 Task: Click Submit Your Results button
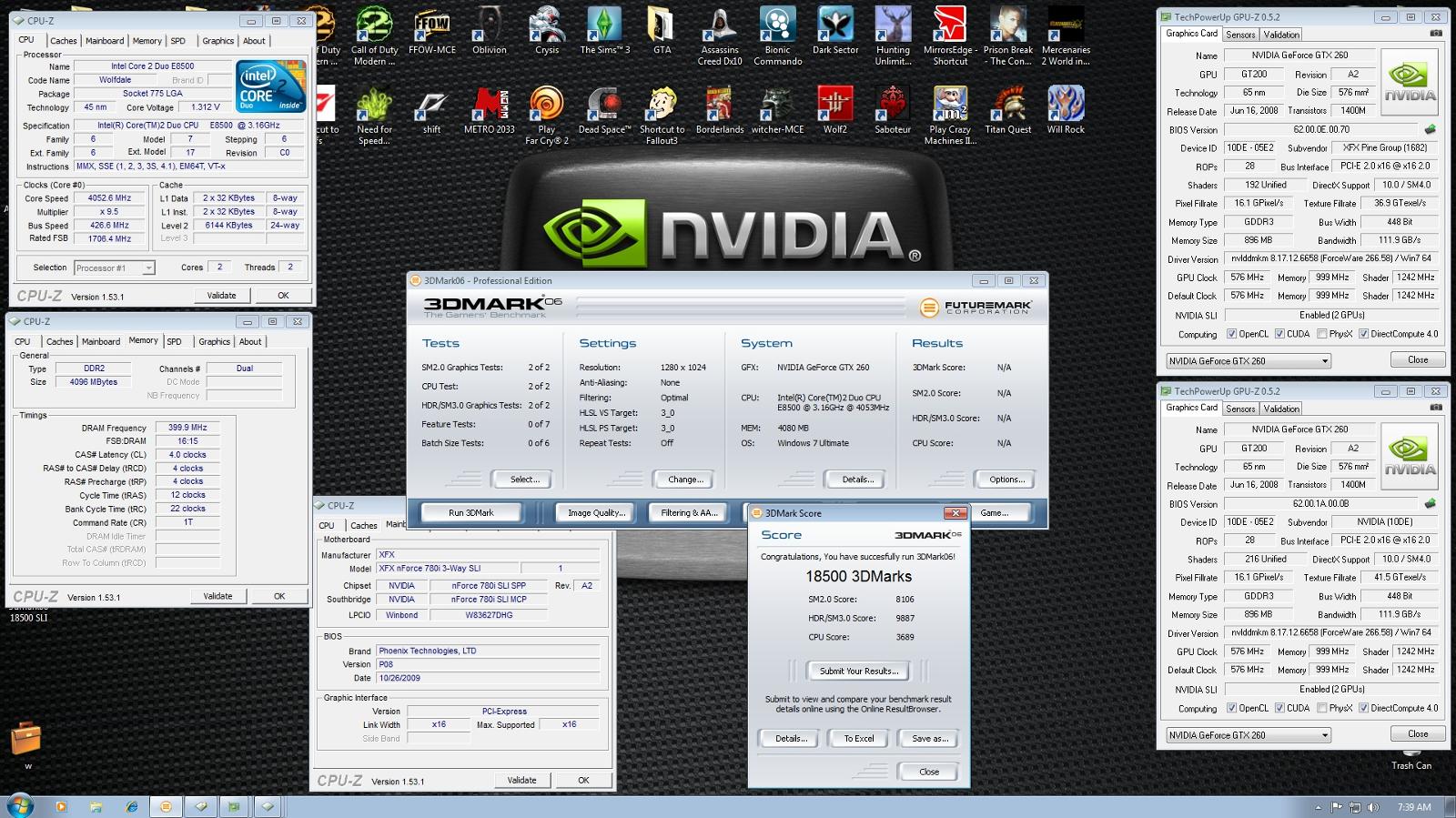pyautogui.click(x=859, y=672)
